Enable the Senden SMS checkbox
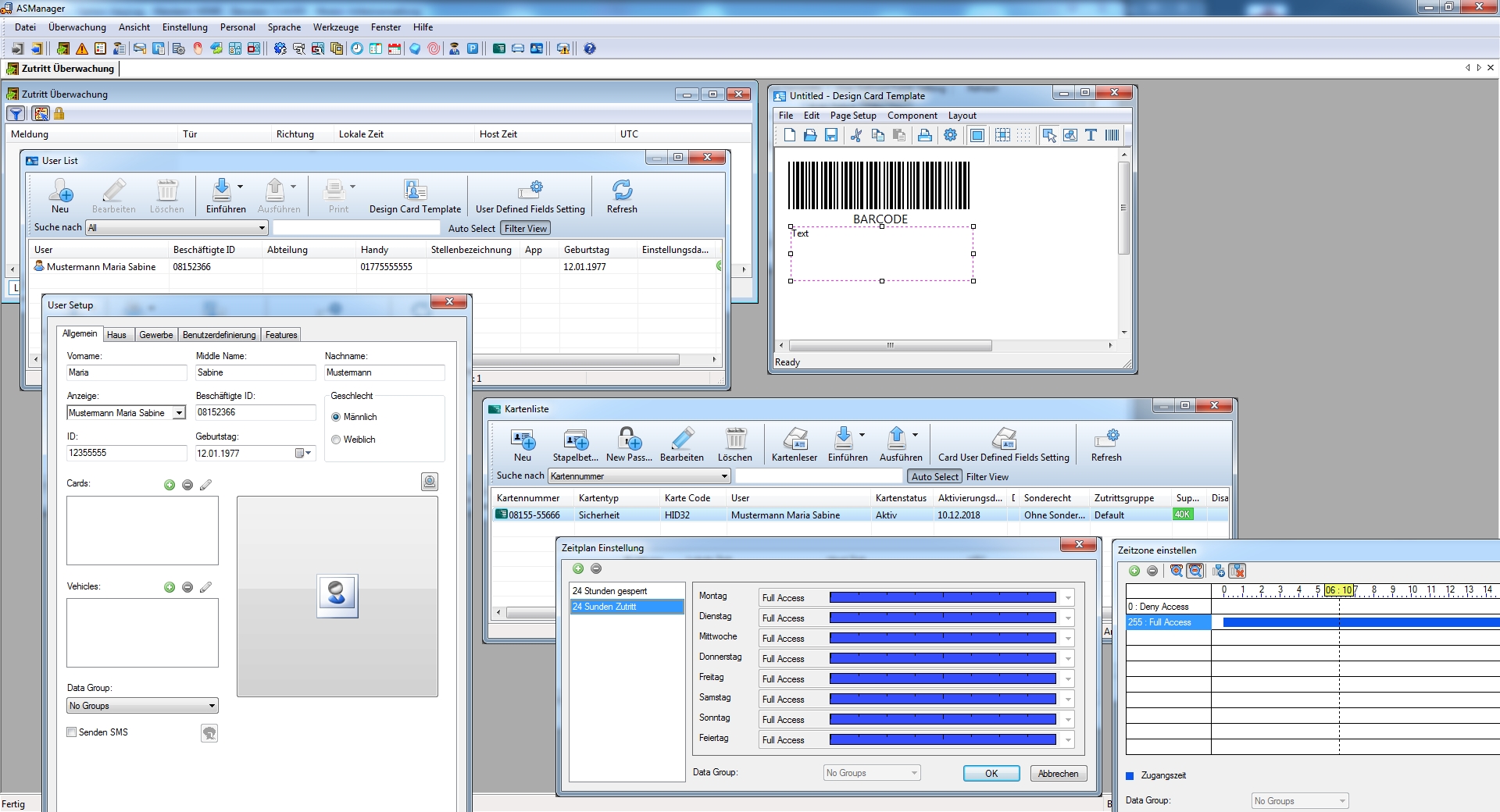The width and height of the screenshot is (1500, 812). click(x=72, y=732)
